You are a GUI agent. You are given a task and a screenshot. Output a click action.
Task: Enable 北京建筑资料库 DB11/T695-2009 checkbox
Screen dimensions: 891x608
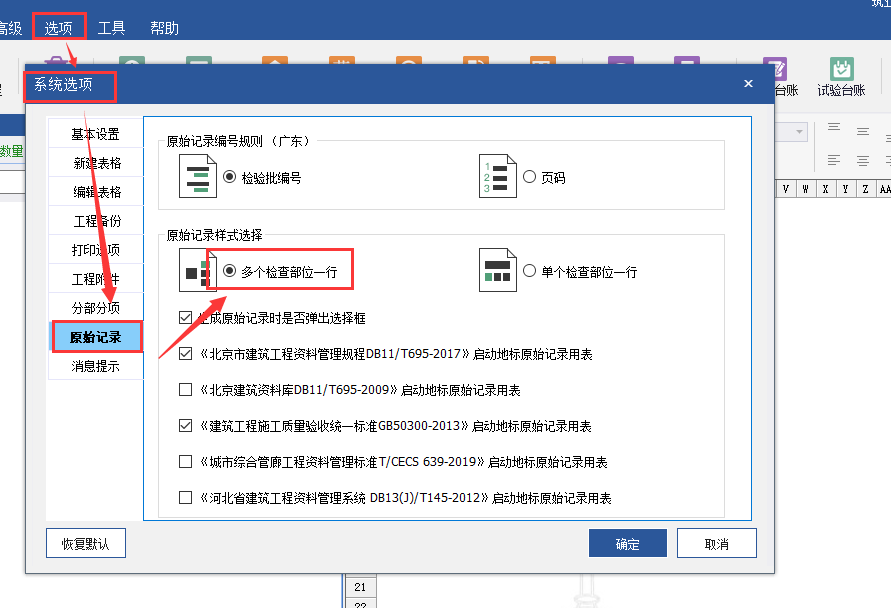tap(185, 390)
